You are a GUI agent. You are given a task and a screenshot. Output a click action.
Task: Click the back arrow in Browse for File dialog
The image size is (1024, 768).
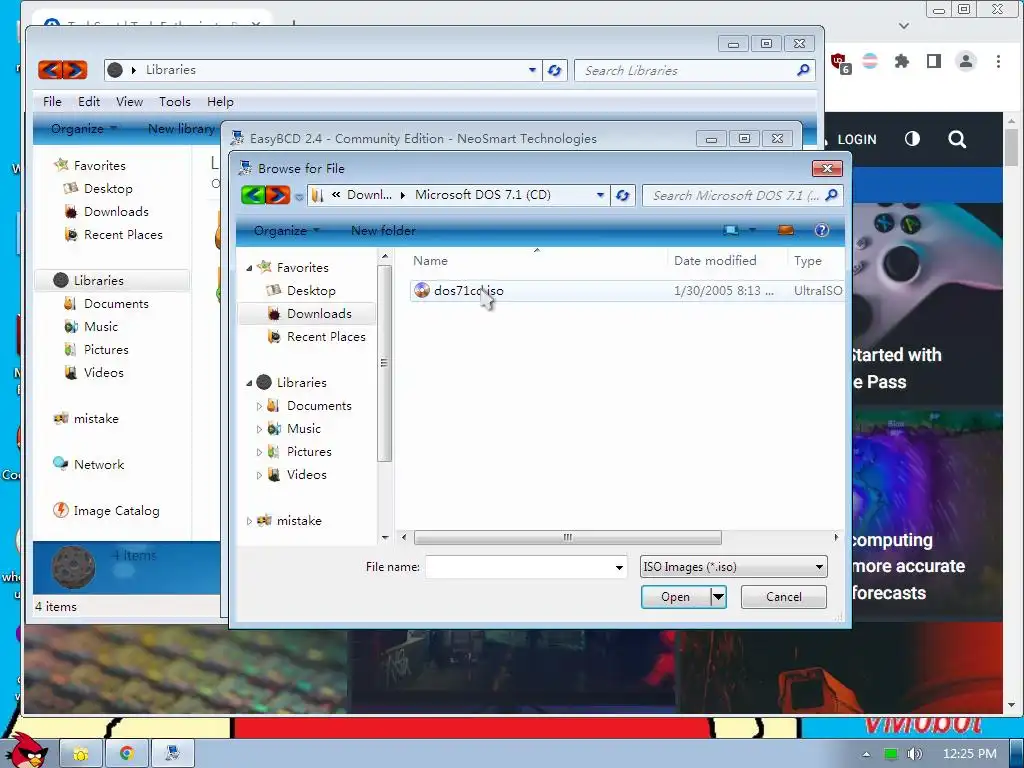point(253,195)
